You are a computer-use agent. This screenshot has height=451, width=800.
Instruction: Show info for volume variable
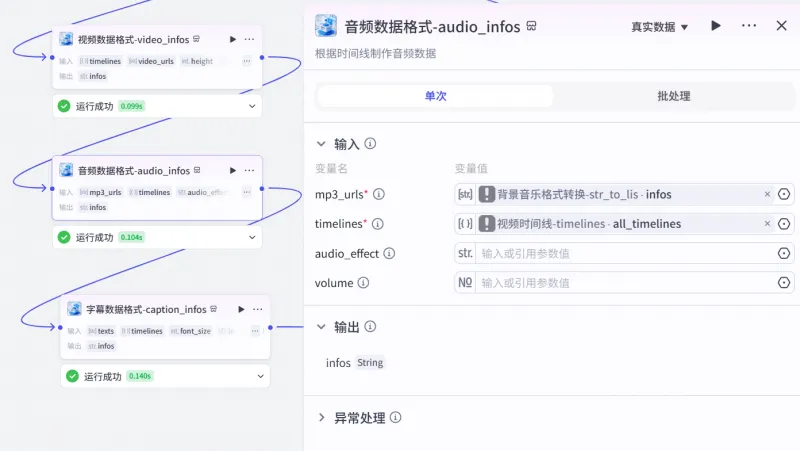pyautogui.click(x=363, y=283)
